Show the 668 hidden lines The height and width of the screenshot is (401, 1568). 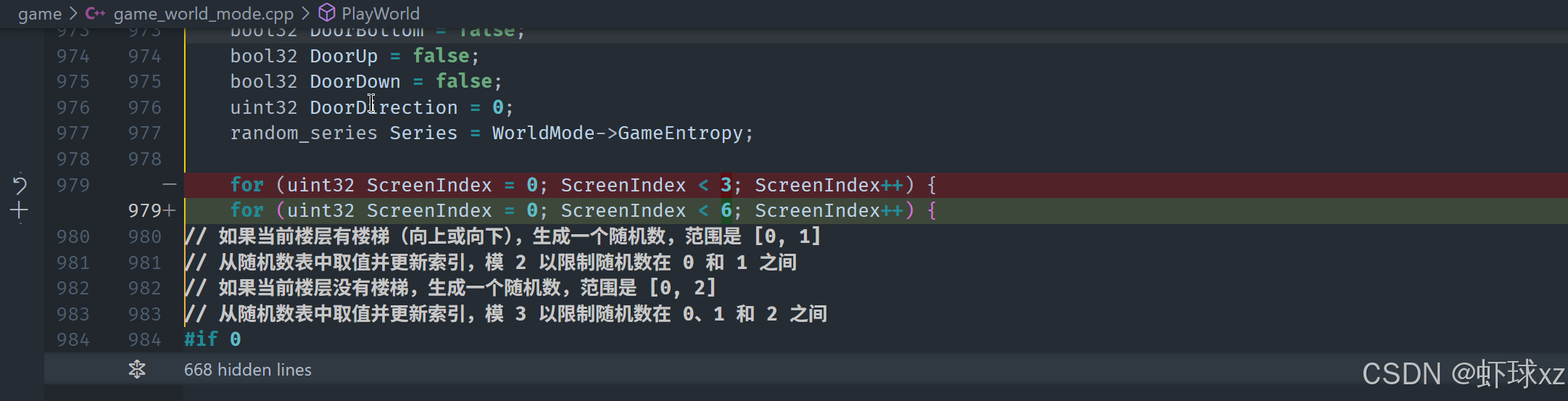pos(248,370)
